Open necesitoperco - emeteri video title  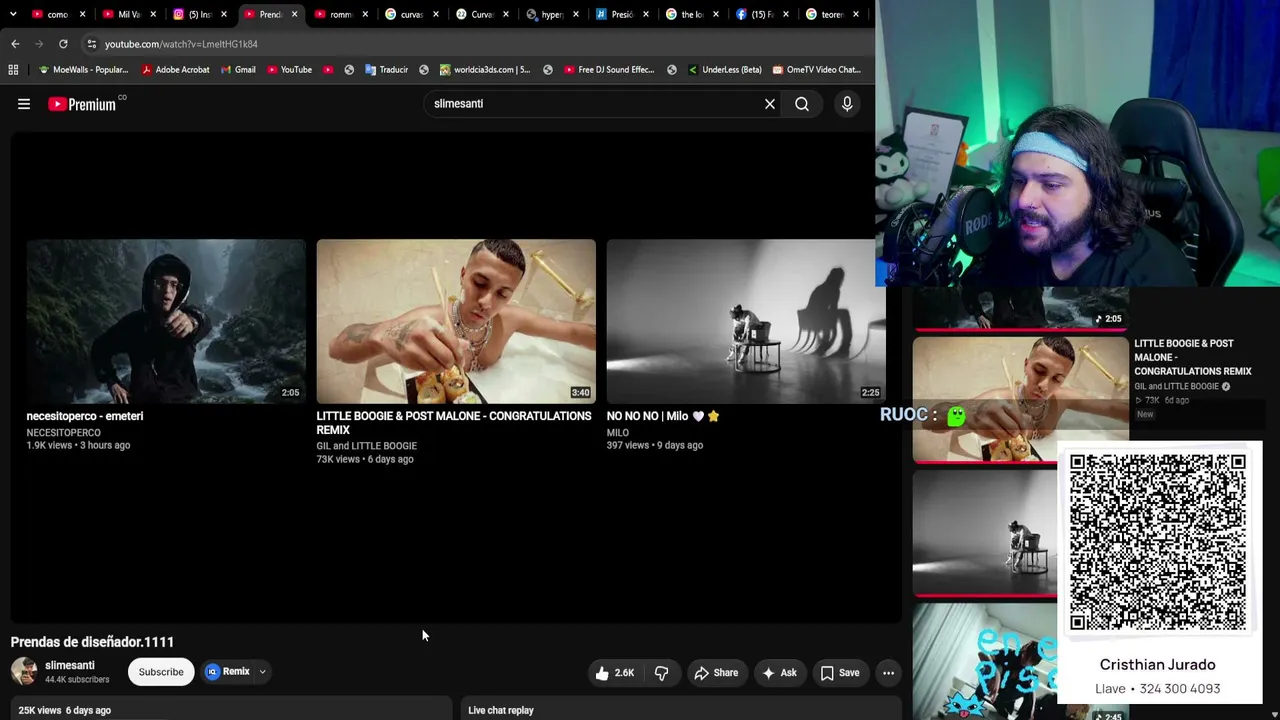[85, 416]
